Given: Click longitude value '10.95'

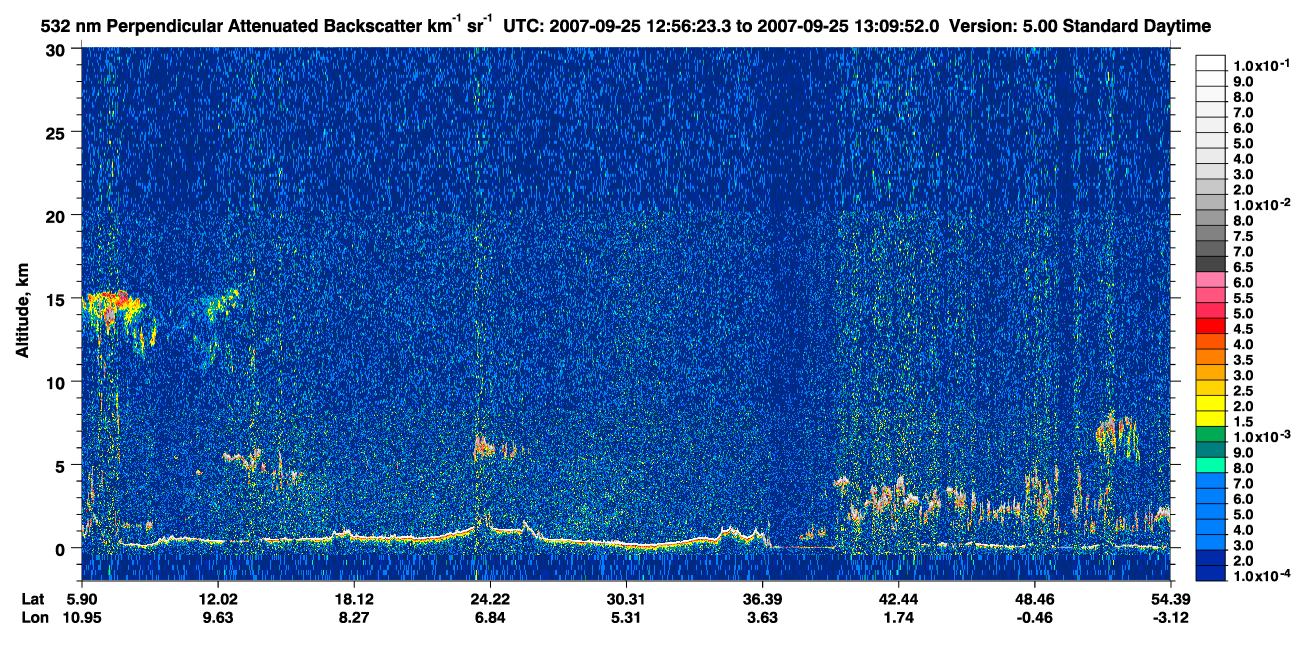Looking at the screenshot, I should pyautogui.click(x=82, y=618).
